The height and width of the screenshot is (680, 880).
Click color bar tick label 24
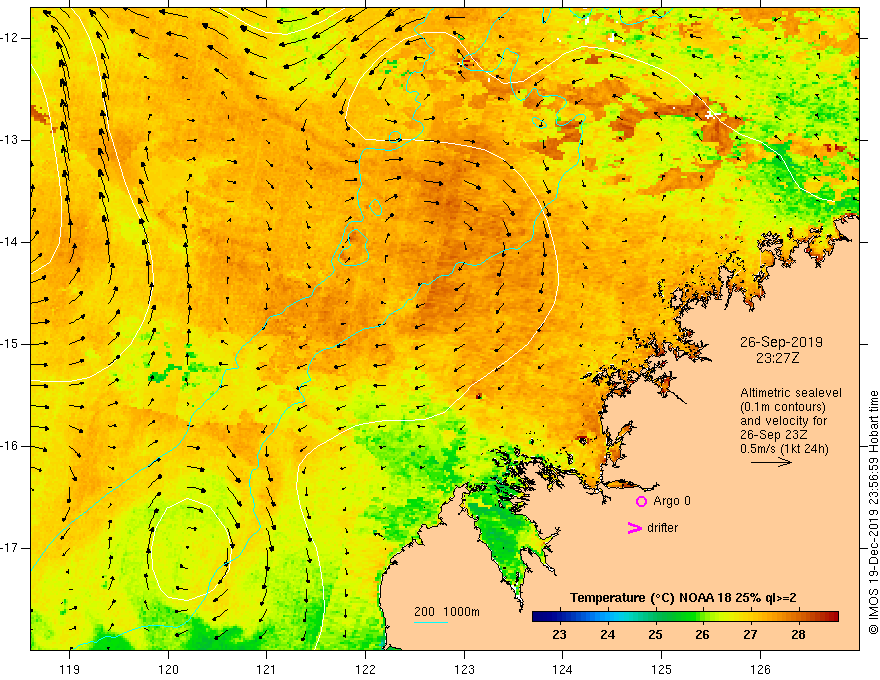(x=607, y=635)
